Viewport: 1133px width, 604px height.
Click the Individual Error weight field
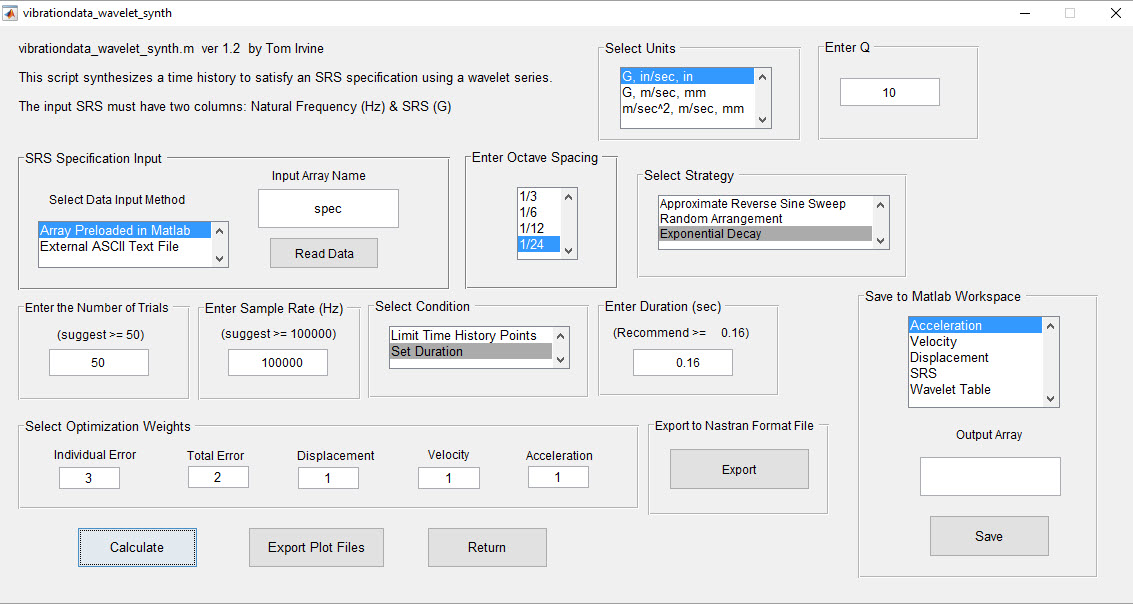point(89,478)
